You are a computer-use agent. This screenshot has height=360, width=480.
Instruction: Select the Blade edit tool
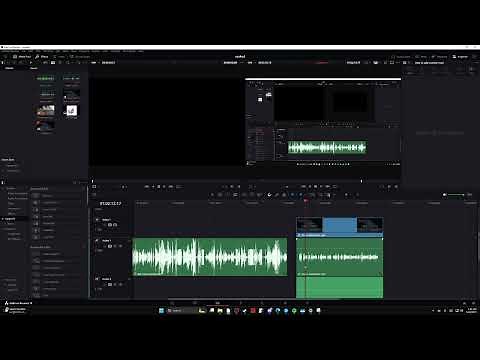point(235,195)
